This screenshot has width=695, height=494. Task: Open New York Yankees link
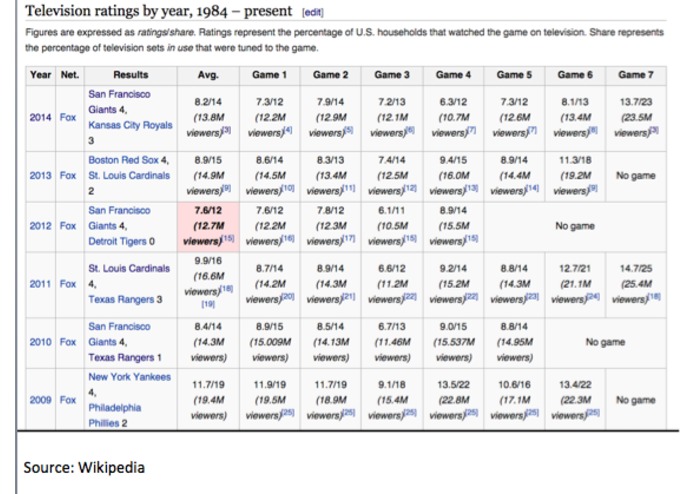click(129, 377)
